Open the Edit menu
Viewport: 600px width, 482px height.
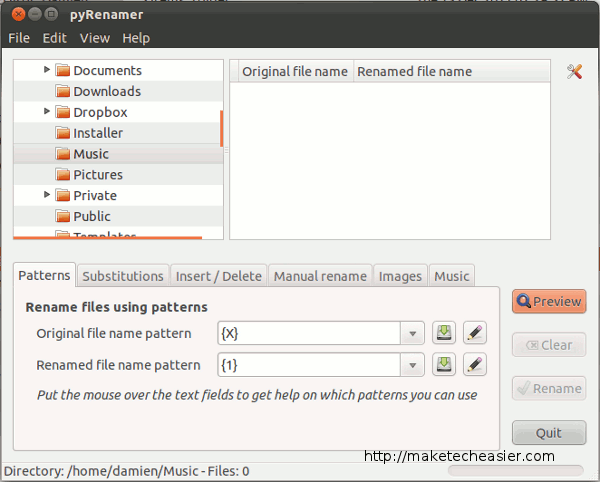tap(55, 38)
